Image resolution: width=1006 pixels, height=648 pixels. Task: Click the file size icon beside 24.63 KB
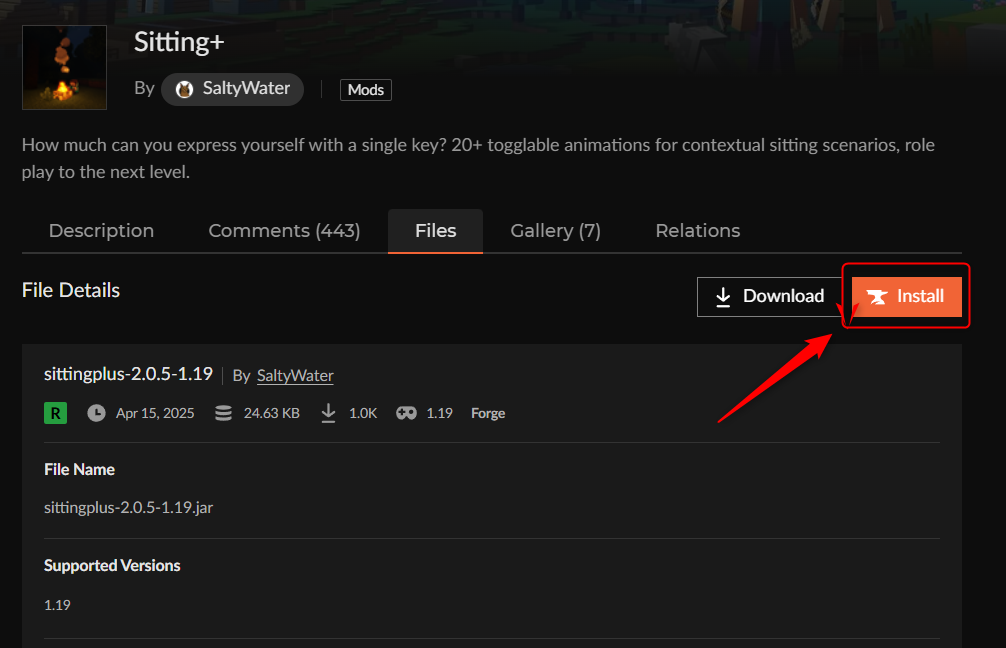click(x=224, y=413)
